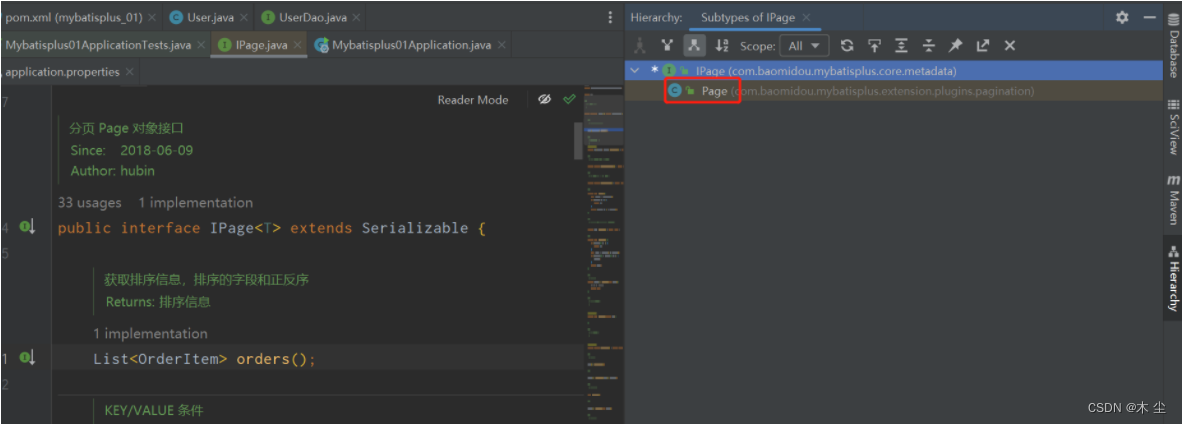The width and height of the screenshot is (1182, 424).
Task: Open the Scope All dropdown
Action: 804,46
